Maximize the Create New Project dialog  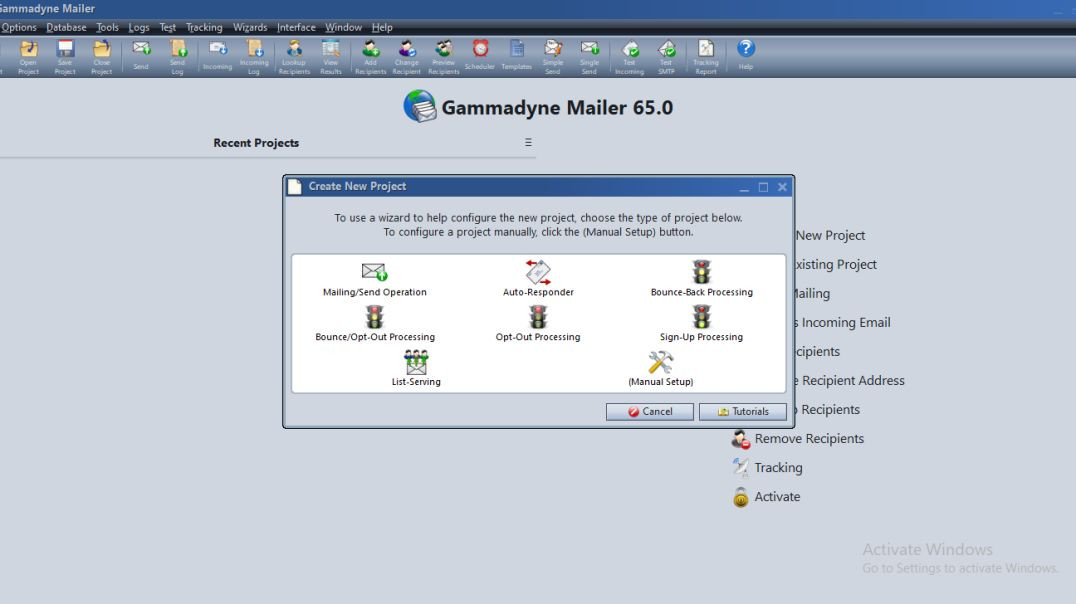tap(763, 187)
